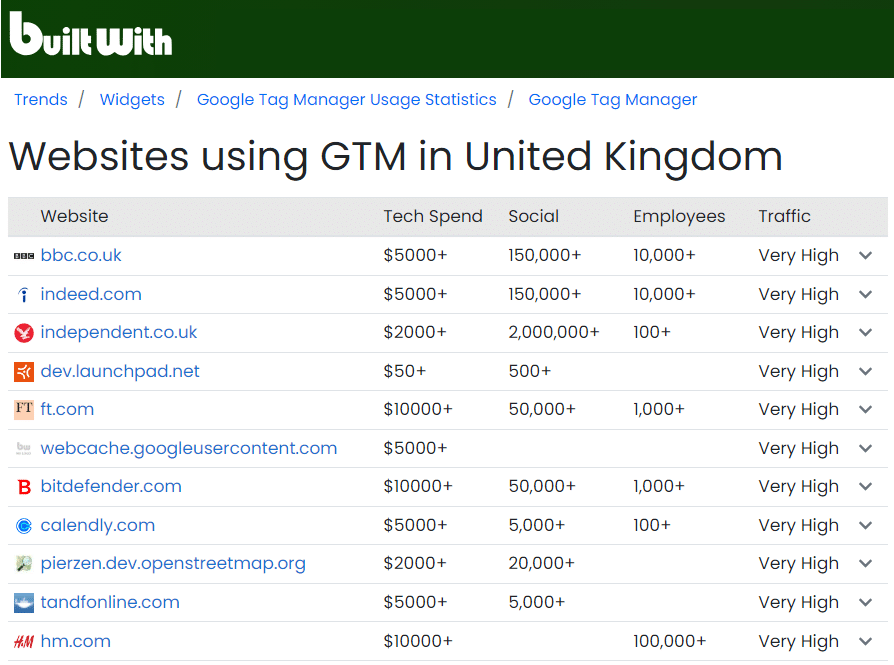This screenshot has width=894, height=665.
Task: Open the tandfonline.com link
Action: tap(110, 602)
